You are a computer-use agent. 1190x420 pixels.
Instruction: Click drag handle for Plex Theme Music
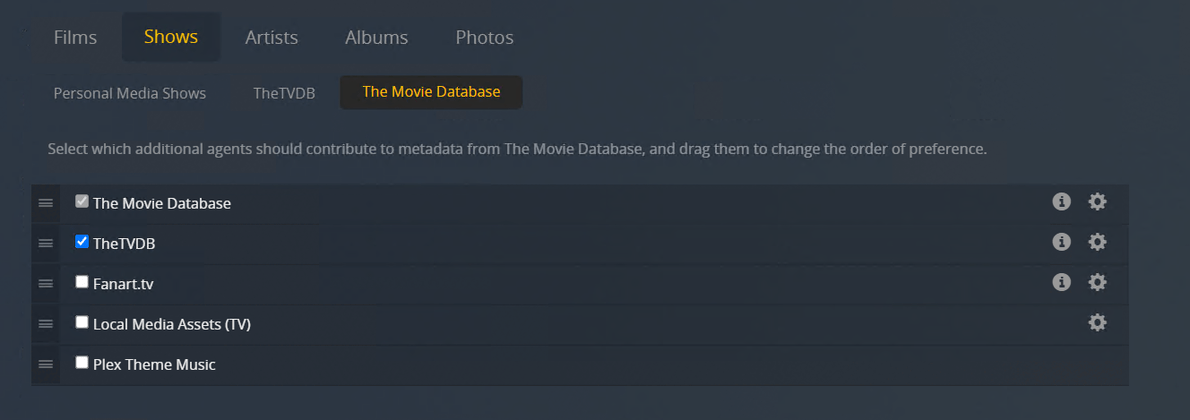[45, 364]
